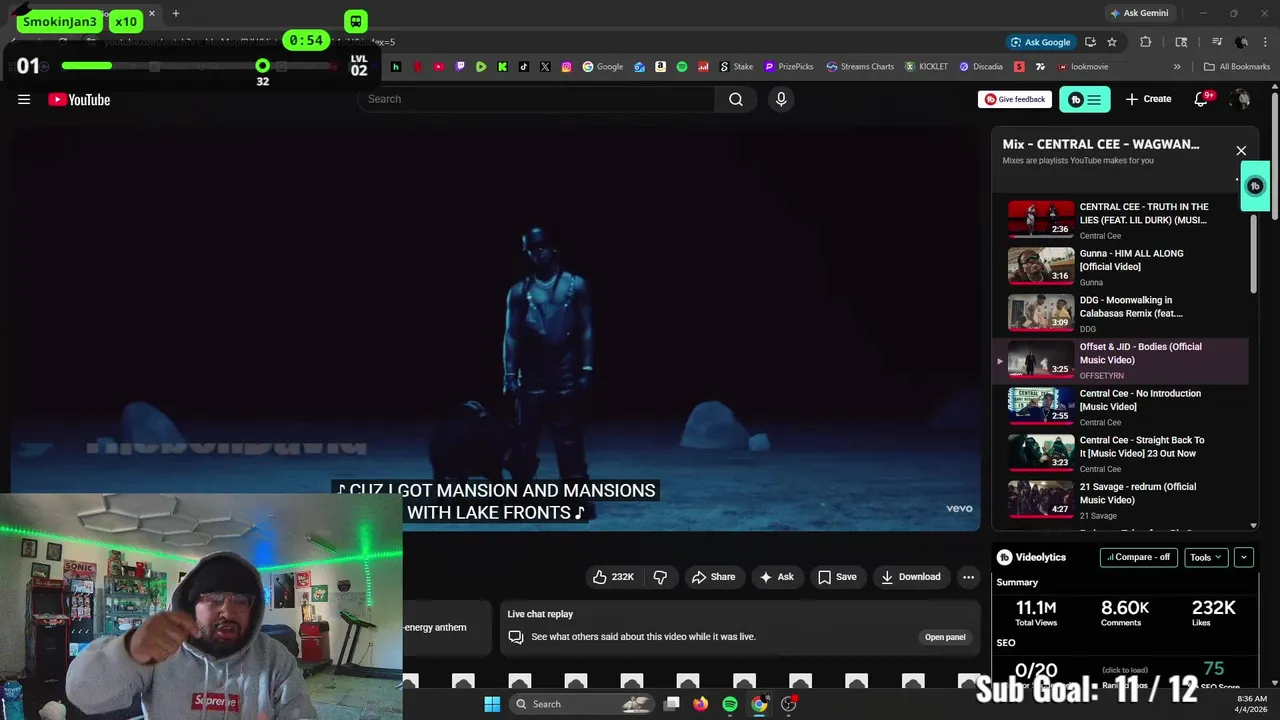The image size is (1280, 720).
Task: Open the Twitch bookmark icon
Action: (x=460, y=67)
